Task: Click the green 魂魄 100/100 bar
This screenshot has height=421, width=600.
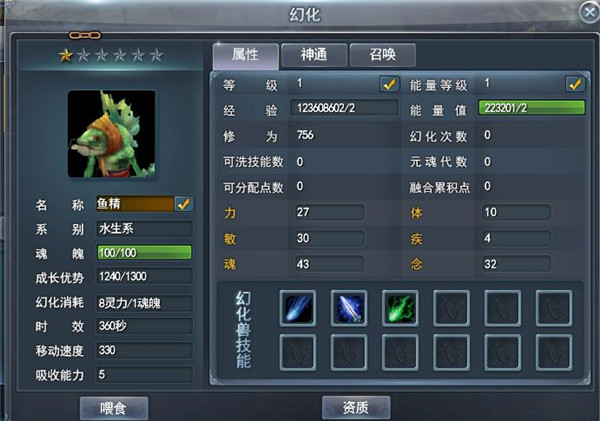Action: [x=144, y=253]
